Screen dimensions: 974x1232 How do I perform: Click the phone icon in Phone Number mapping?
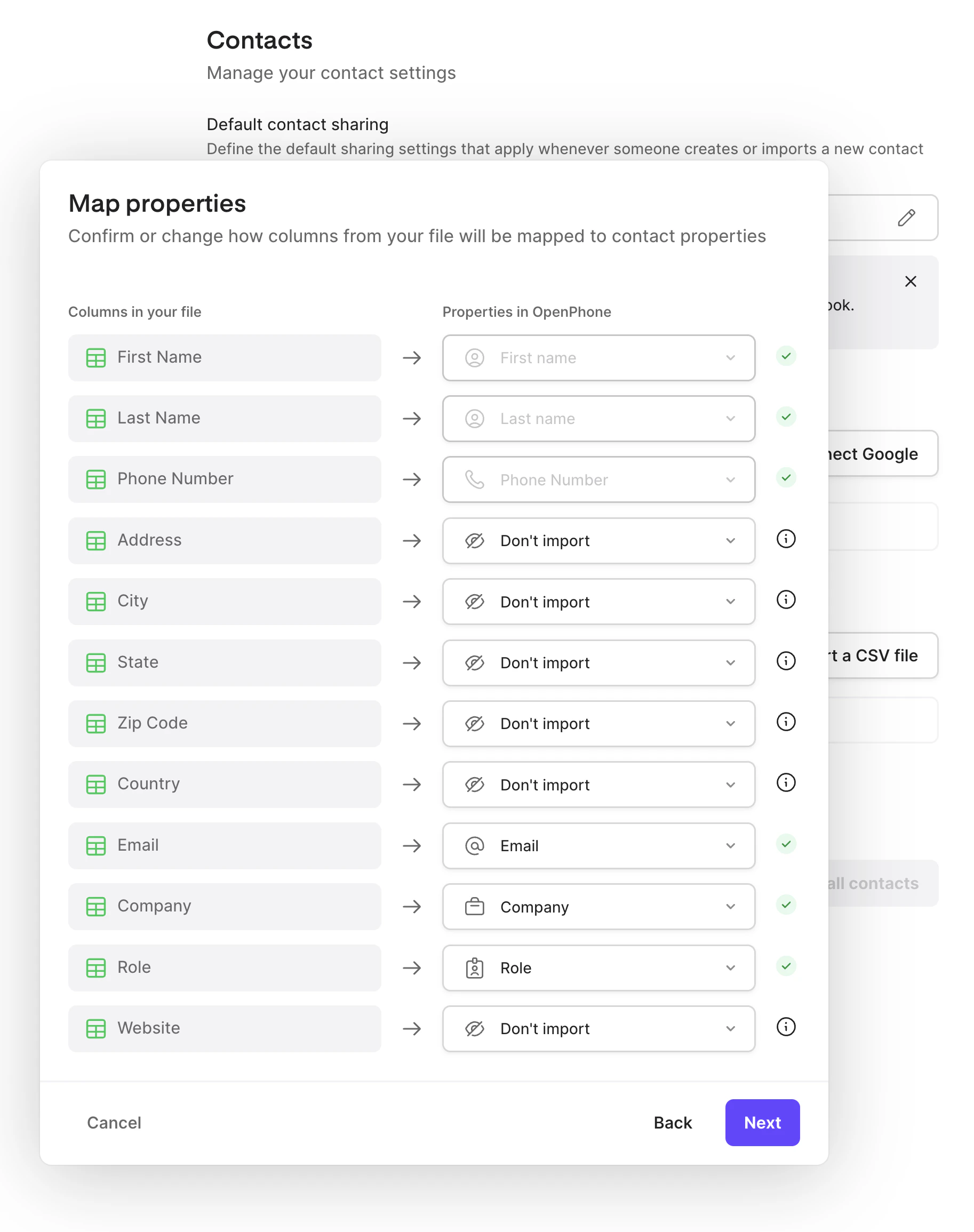(x=475, y=480)
